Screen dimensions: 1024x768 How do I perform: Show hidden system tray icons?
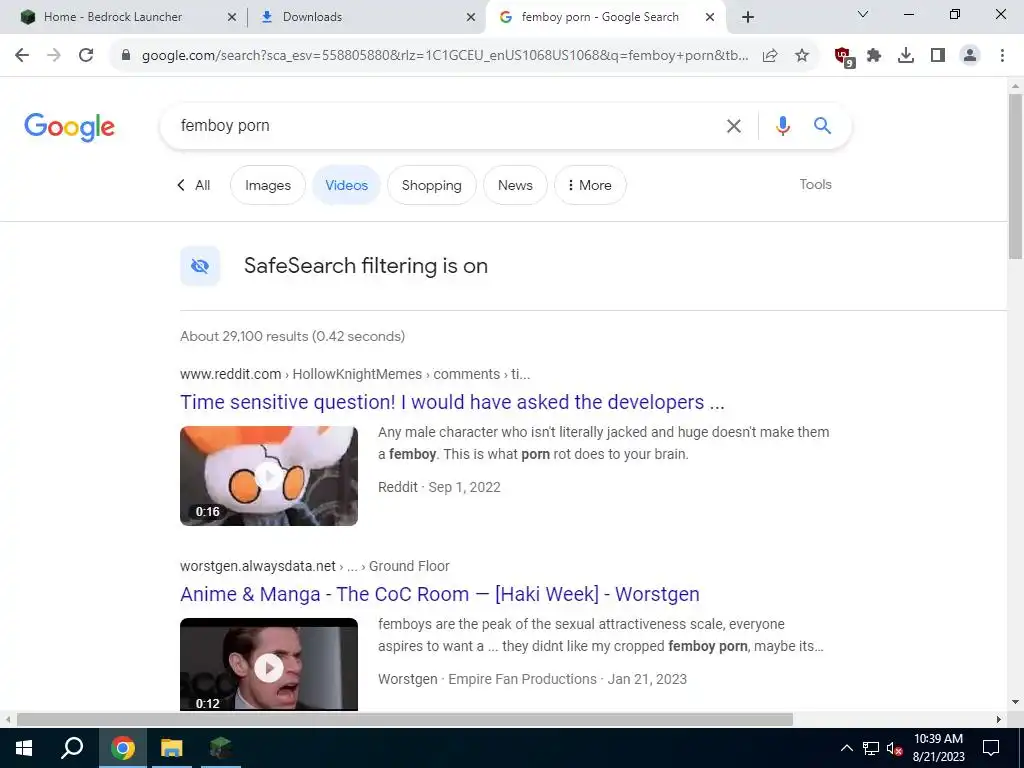(846, 748)
